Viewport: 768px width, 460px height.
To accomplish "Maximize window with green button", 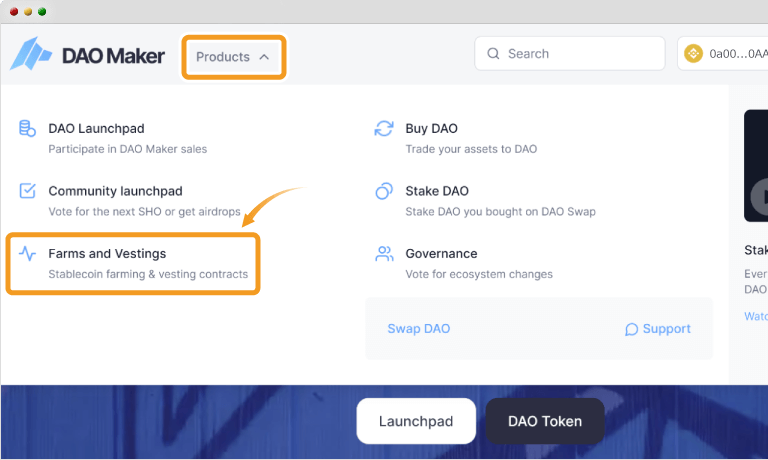I will click(x=42, y=11).
